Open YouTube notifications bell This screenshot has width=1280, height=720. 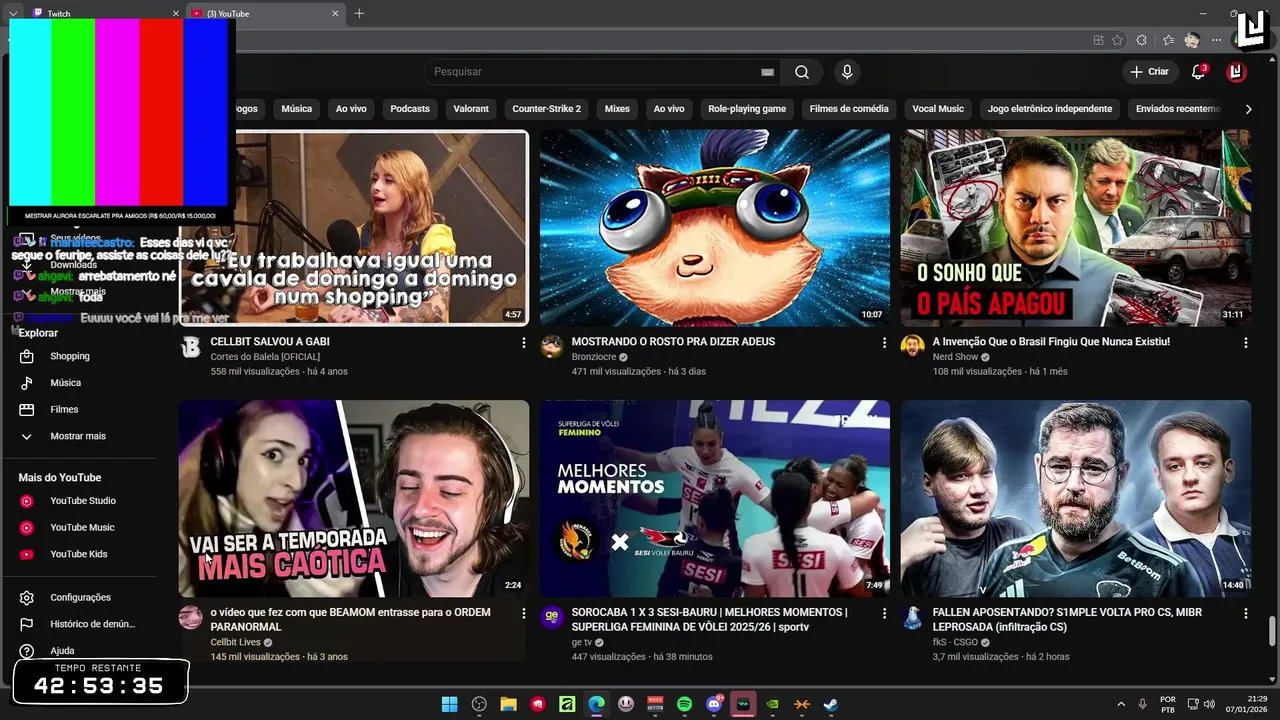click(1198, 72)
